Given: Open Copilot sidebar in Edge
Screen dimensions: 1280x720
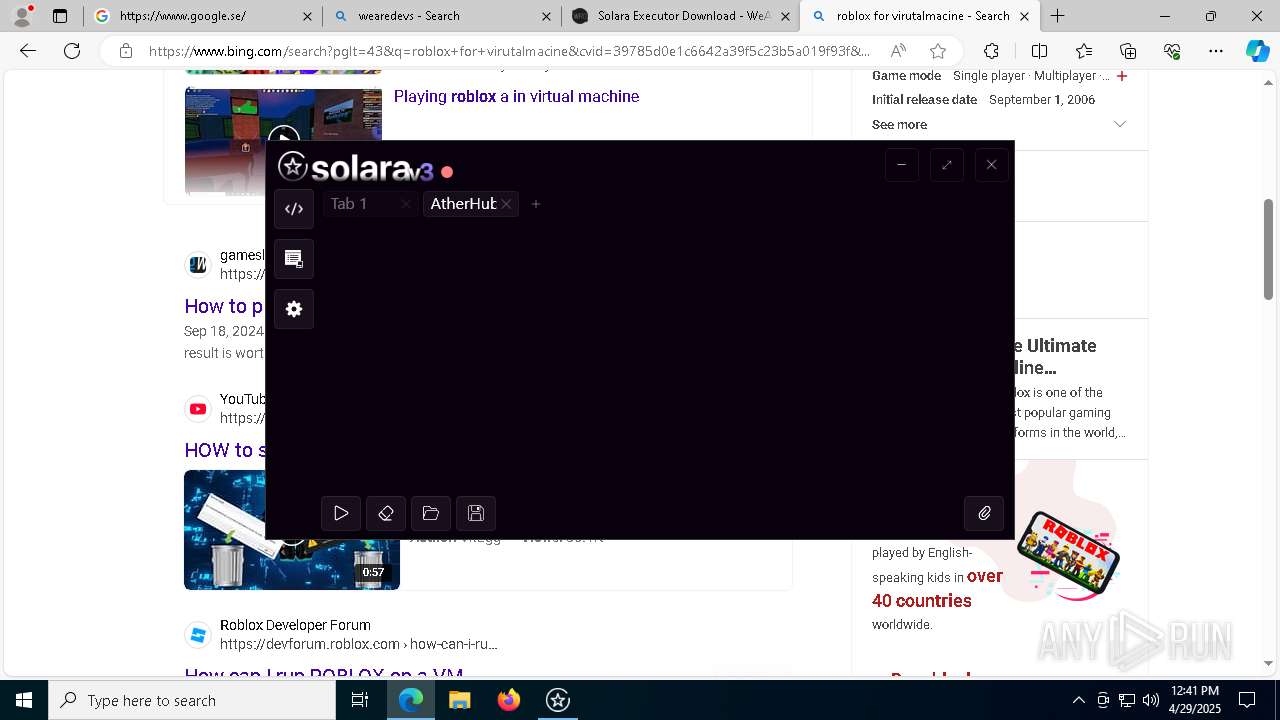Looking at the screenshot, I should (x=1257, y=51).
